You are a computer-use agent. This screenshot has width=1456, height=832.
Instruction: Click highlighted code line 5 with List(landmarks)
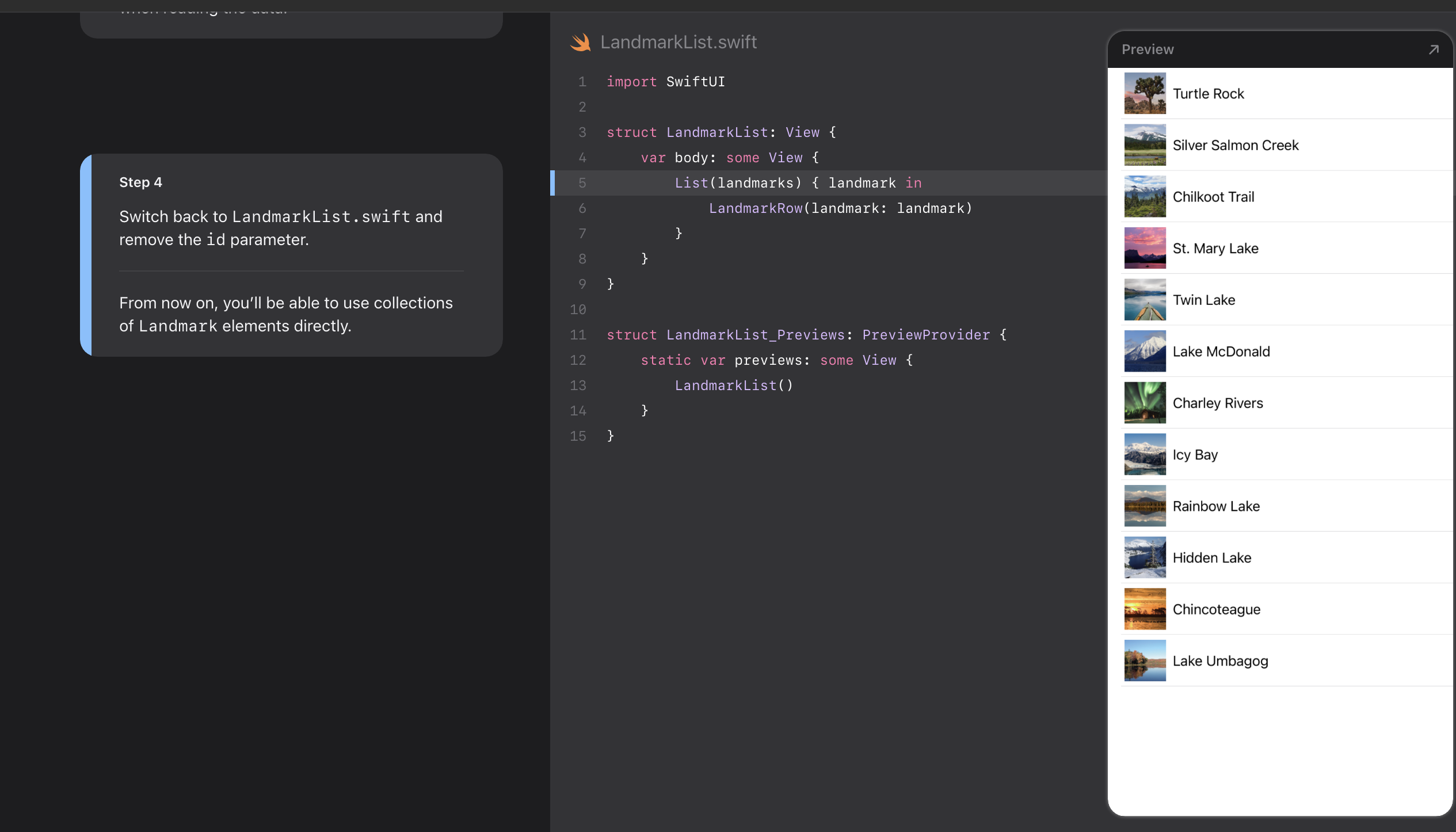[x=798, y=183]
